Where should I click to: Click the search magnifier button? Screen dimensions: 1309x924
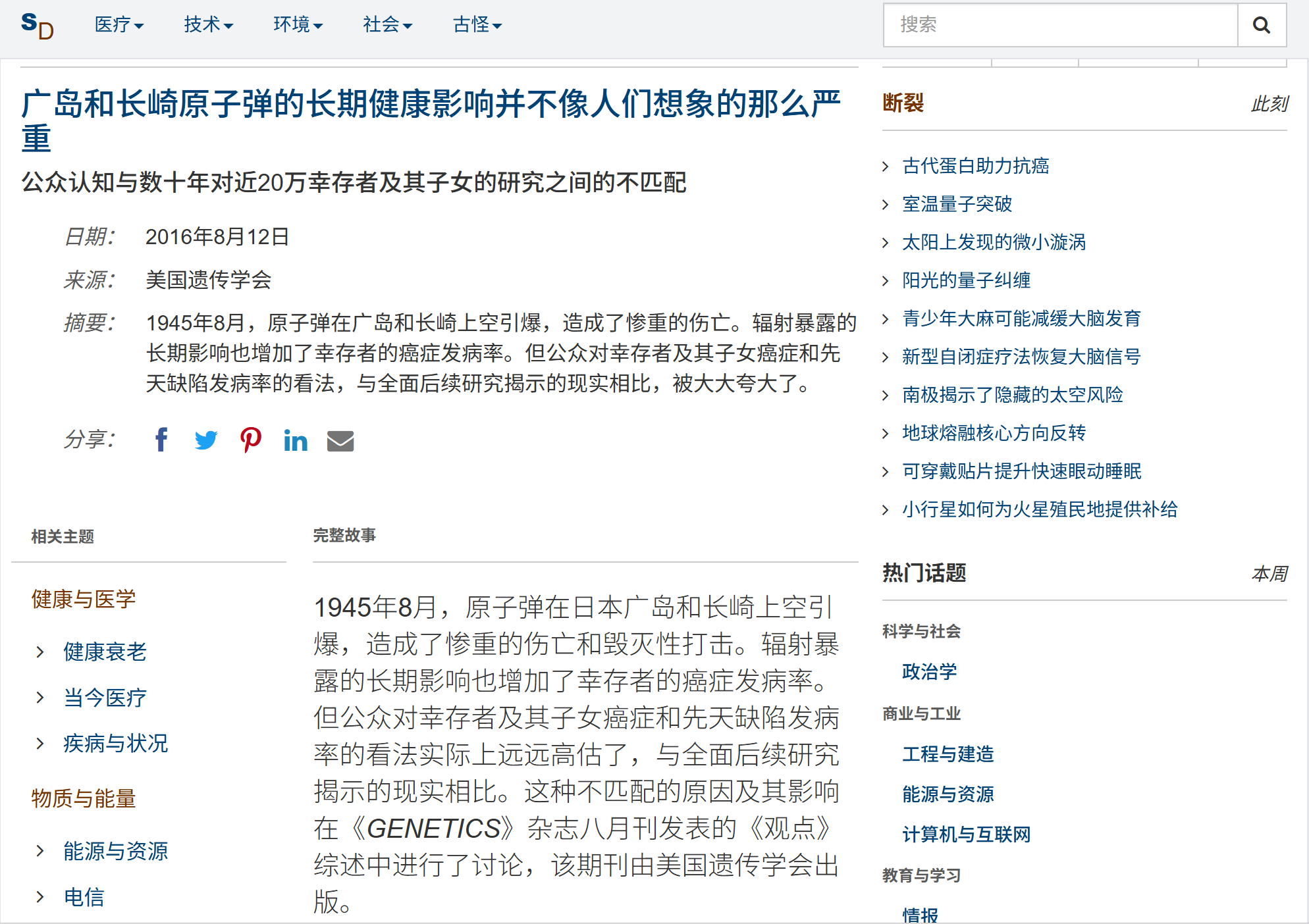click(1262, 25)
